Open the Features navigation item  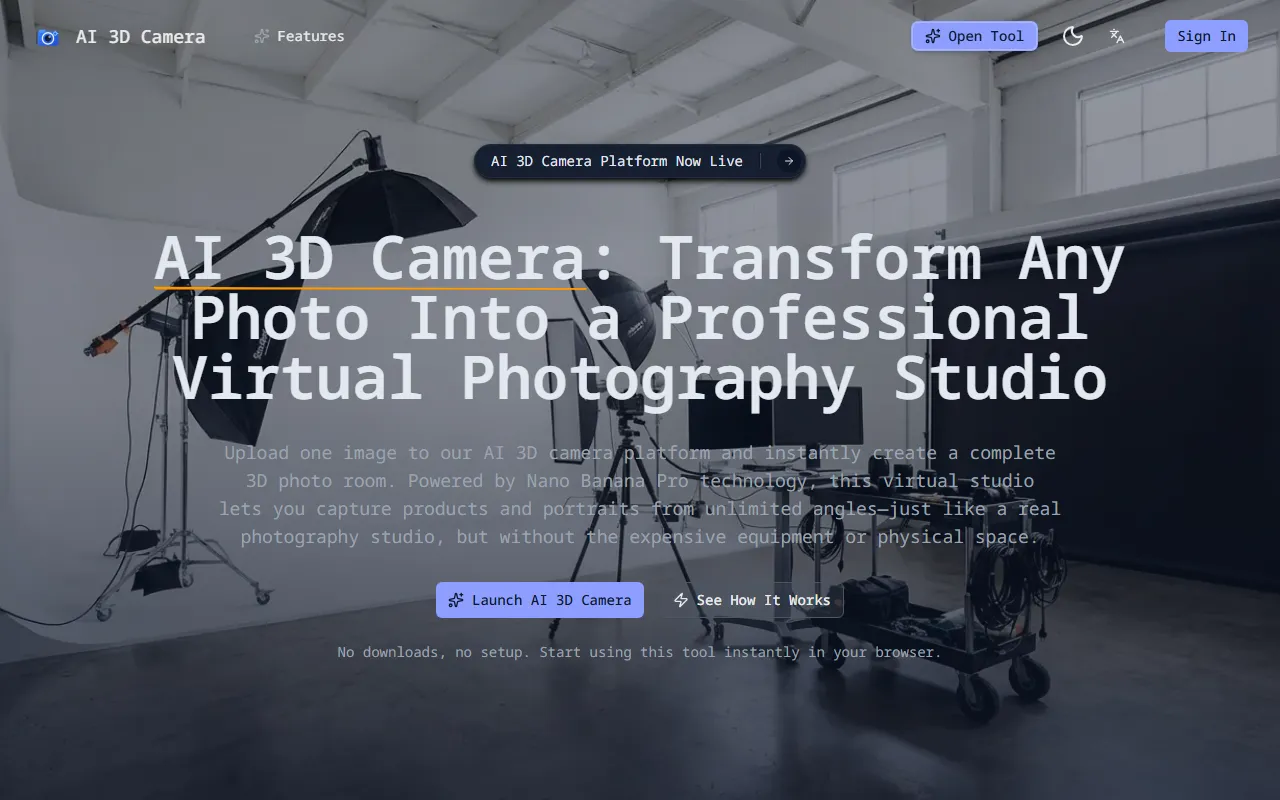[310, 36]
